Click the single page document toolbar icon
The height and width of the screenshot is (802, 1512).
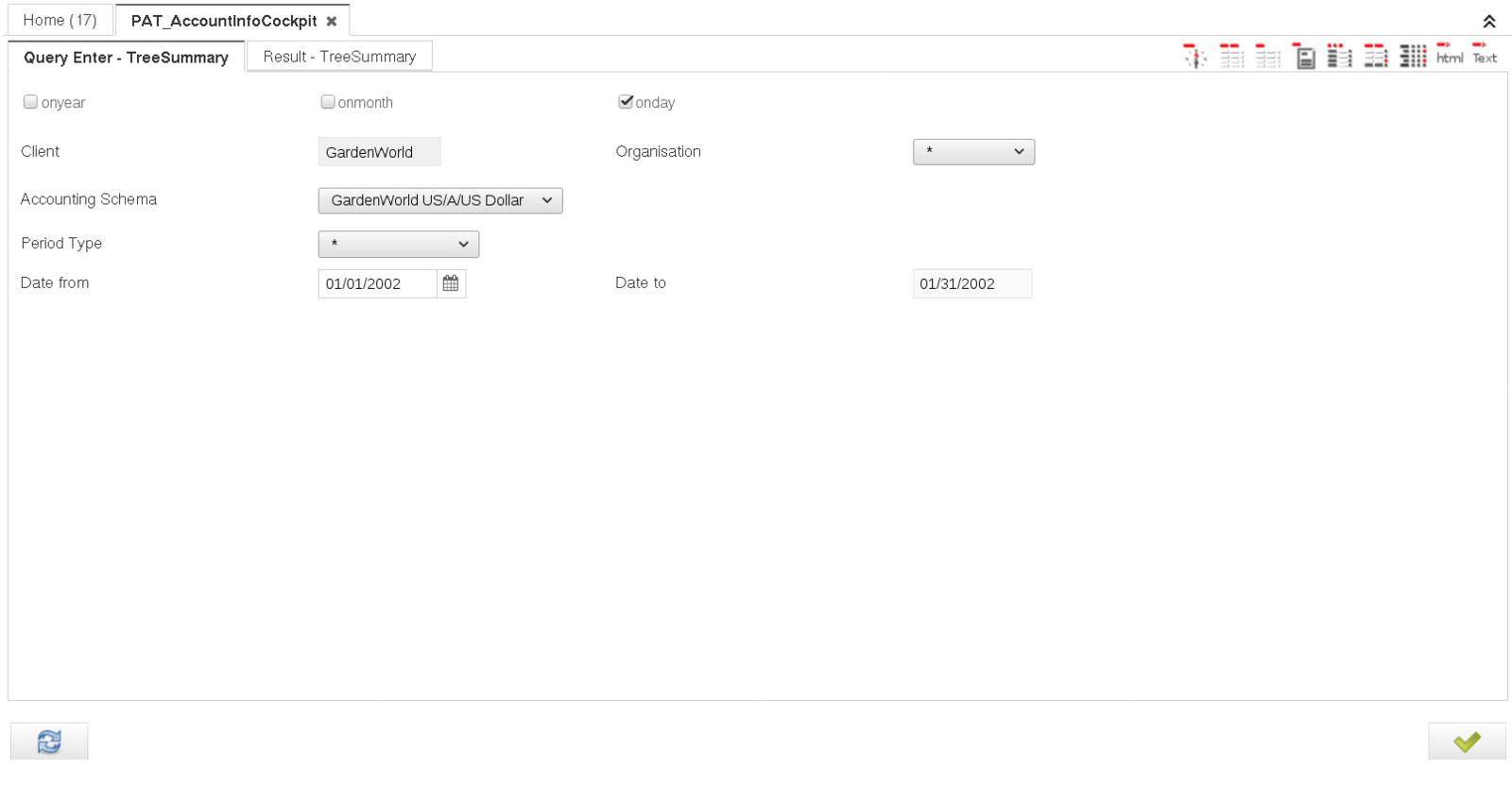(1304, 57)
